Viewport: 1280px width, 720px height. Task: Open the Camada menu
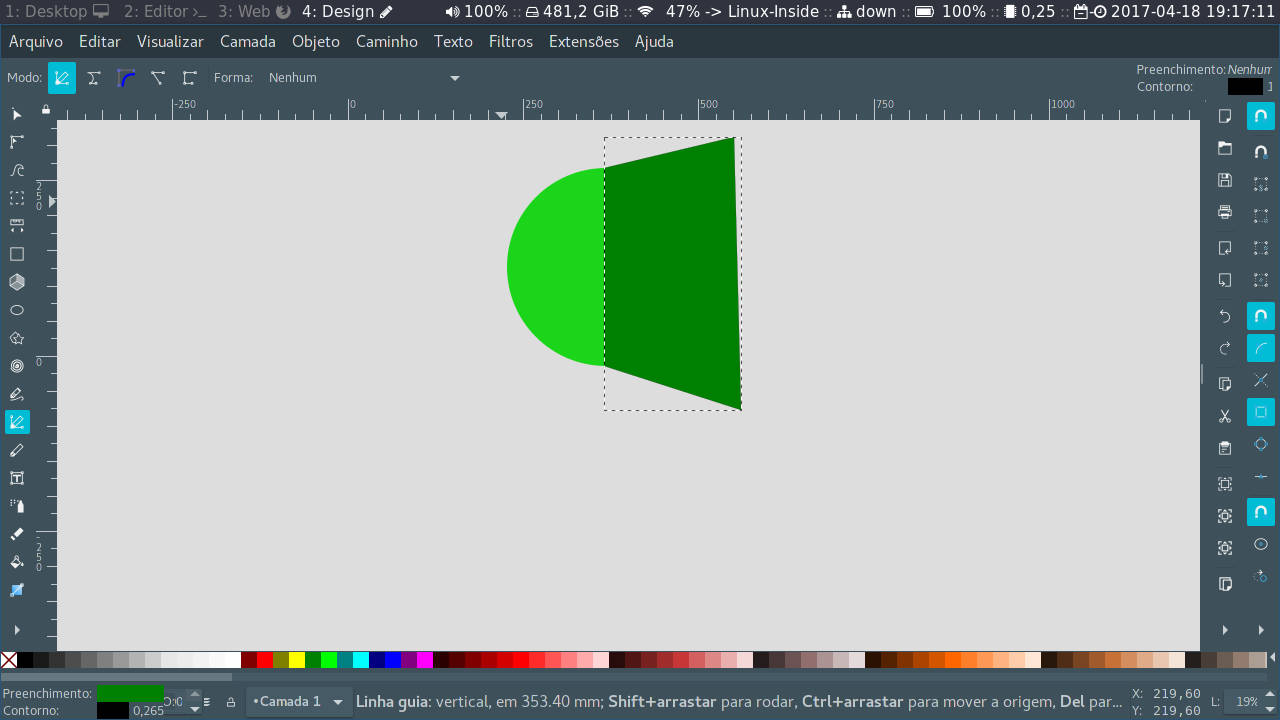[x=248, y=41]
